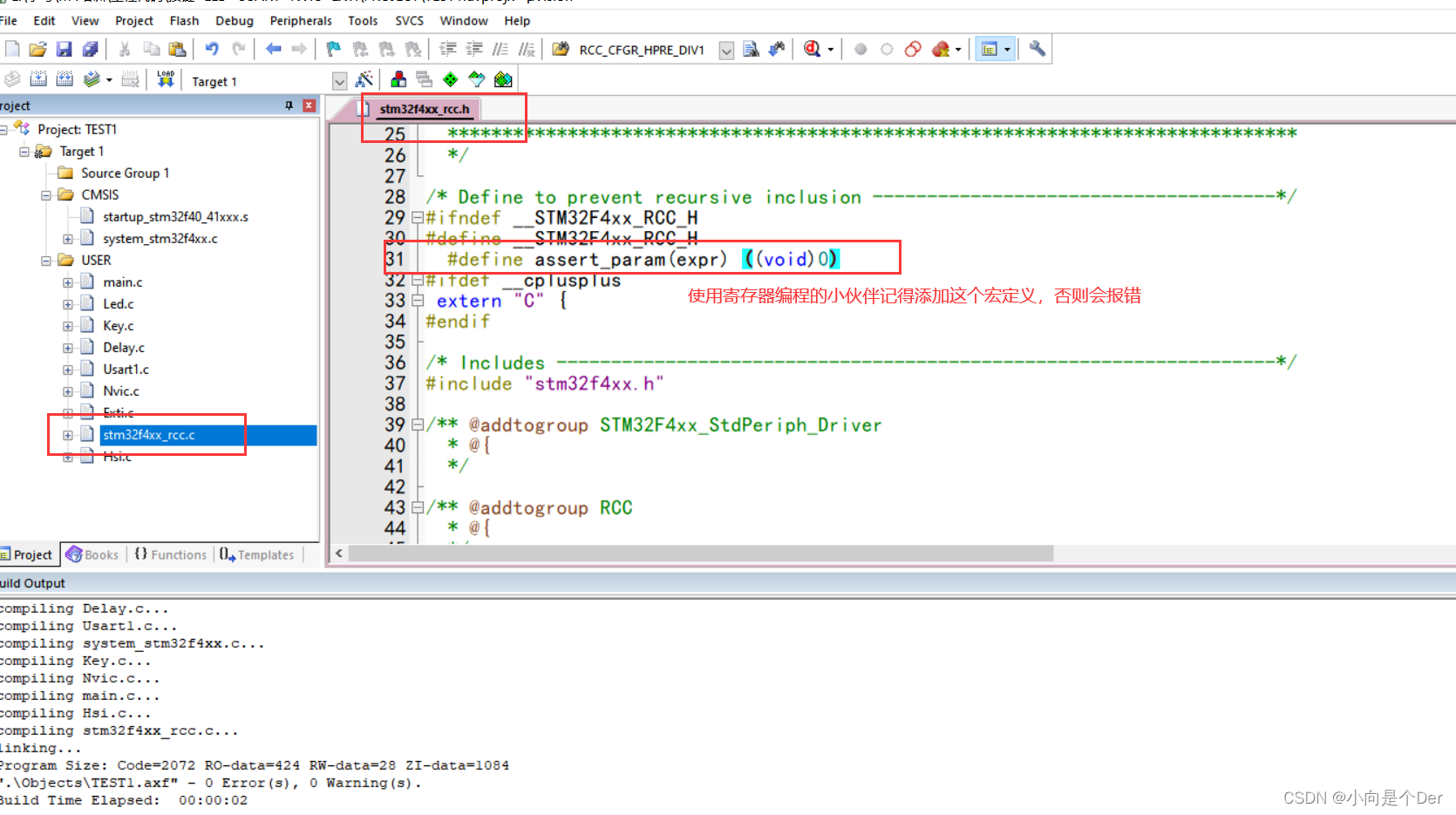1456x815 pixels.
Task: Create a new file with the New icon
Action: (x=12, y=49)
